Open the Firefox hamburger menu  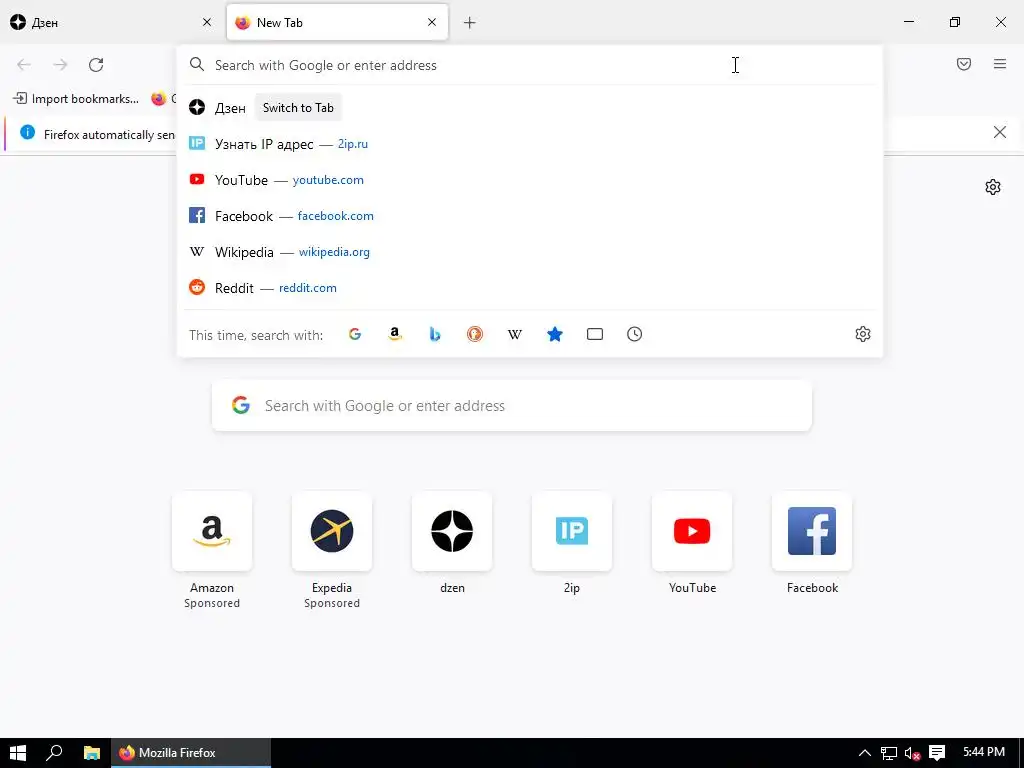pos(1000,64)
